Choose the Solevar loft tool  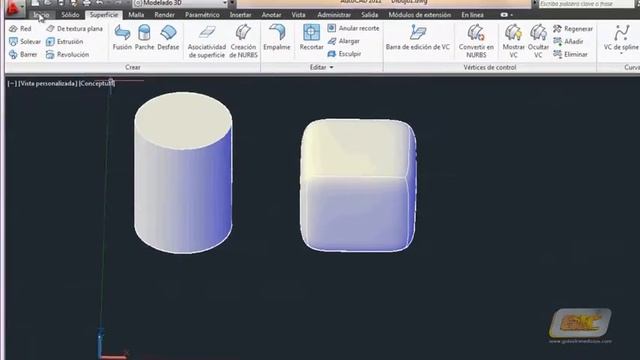(x=24, y=42)
